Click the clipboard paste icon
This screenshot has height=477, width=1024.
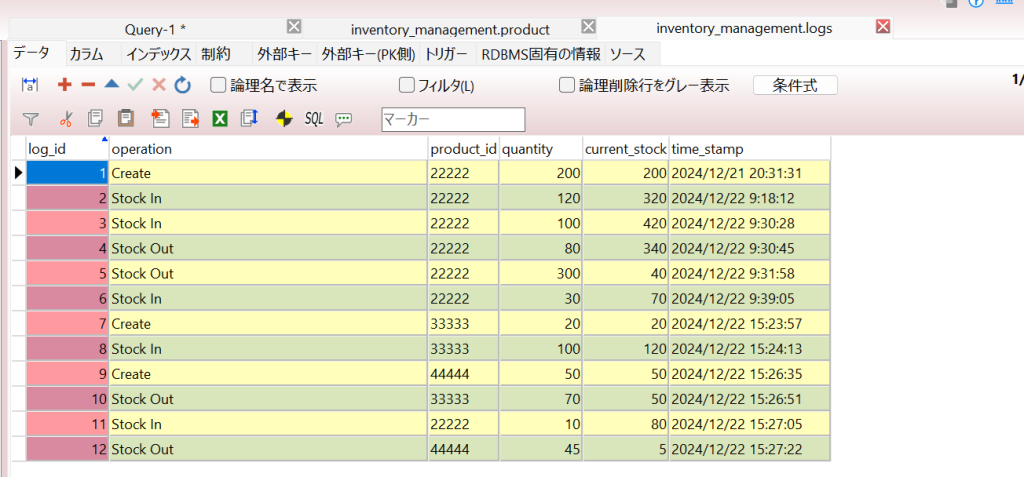(126, 119)
